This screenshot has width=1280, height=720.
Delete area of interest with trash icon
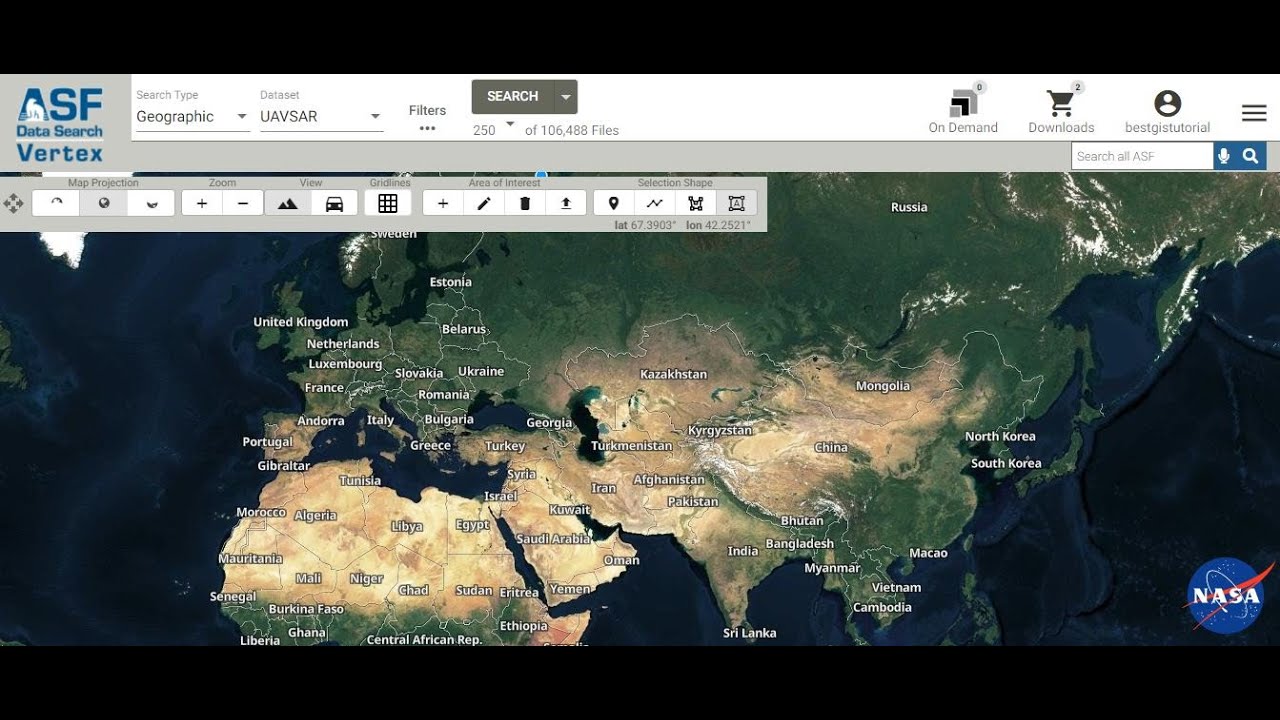(x=525, y=203)
